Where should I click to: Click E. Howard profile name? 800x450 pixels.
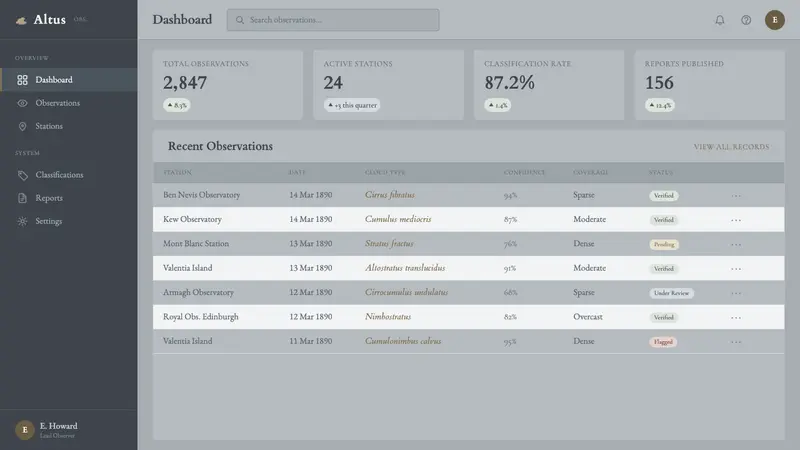tap(59, 426)
